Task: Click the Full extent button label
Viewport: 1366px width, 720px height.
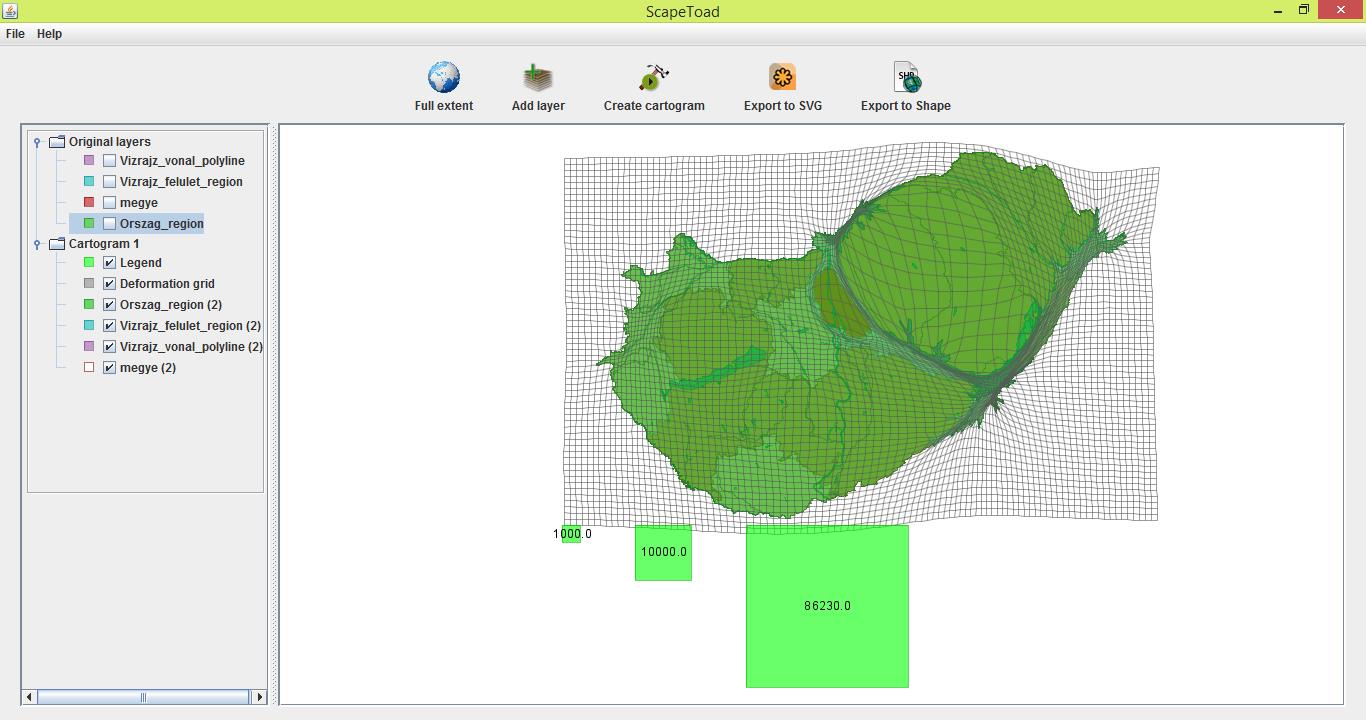Action: (444, 106)
